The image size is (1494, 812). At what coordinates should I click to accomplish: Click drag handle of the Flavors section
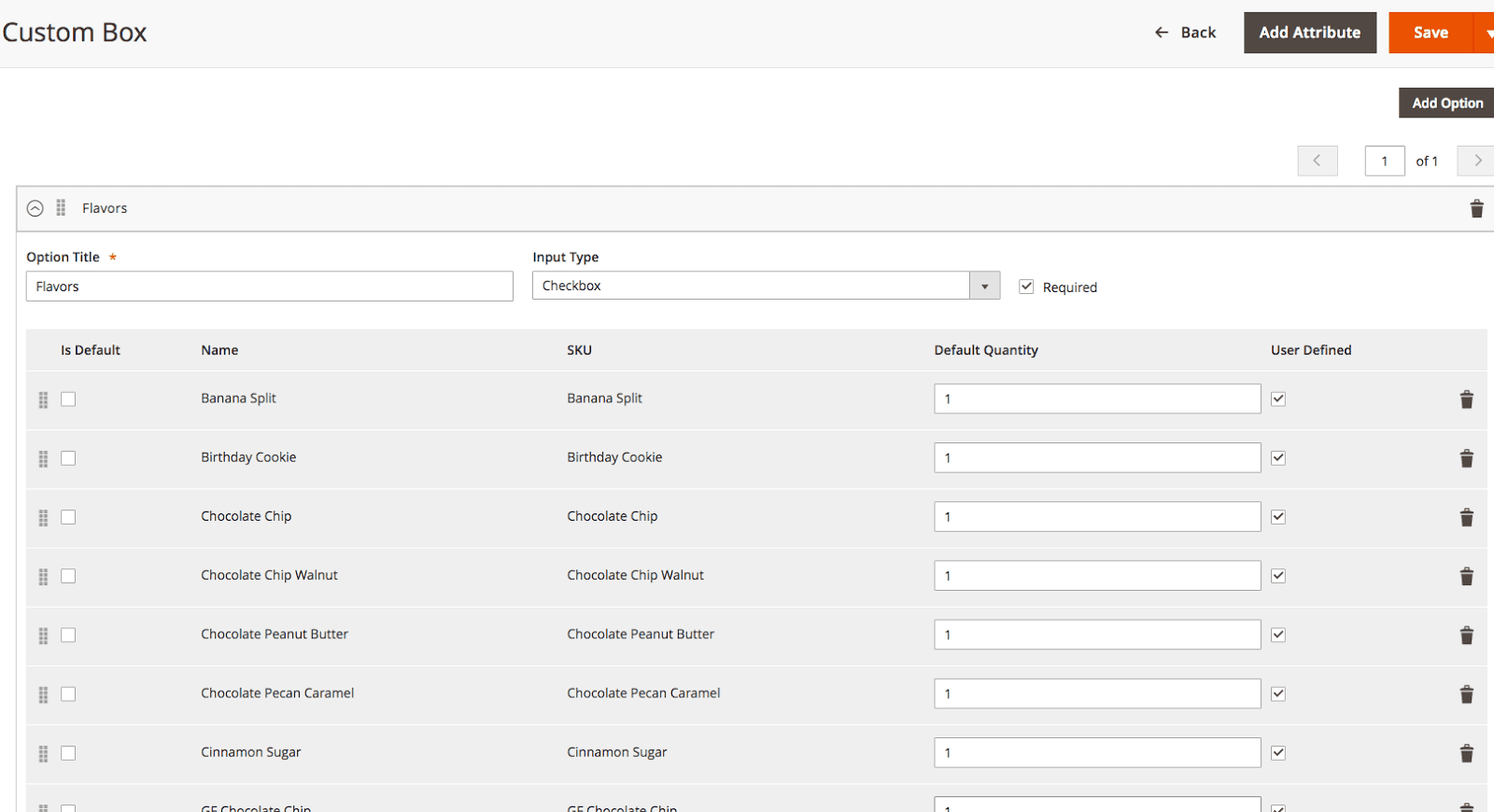tap(61, 208)
